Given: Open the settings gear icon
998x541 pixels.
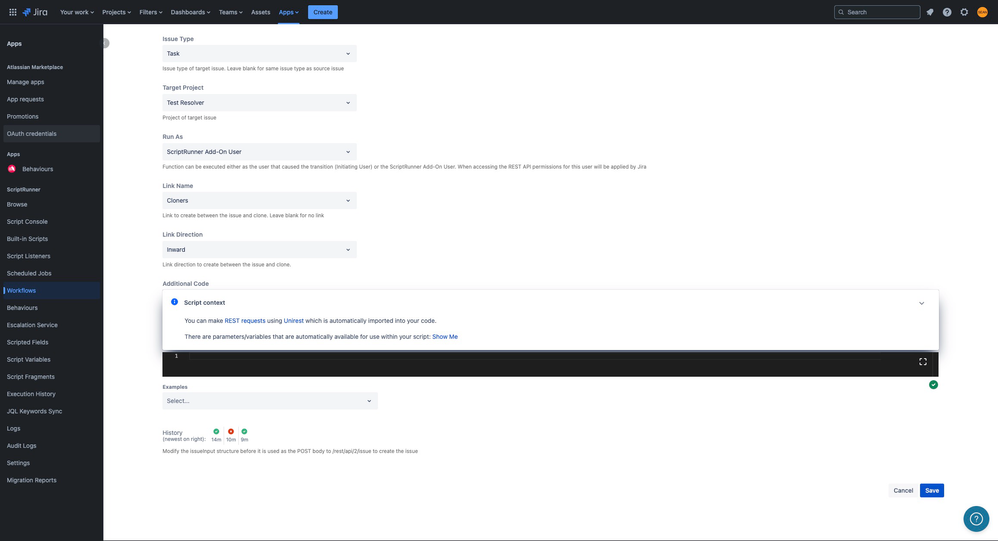Looking at the screenshot, I should click(964, 12).
